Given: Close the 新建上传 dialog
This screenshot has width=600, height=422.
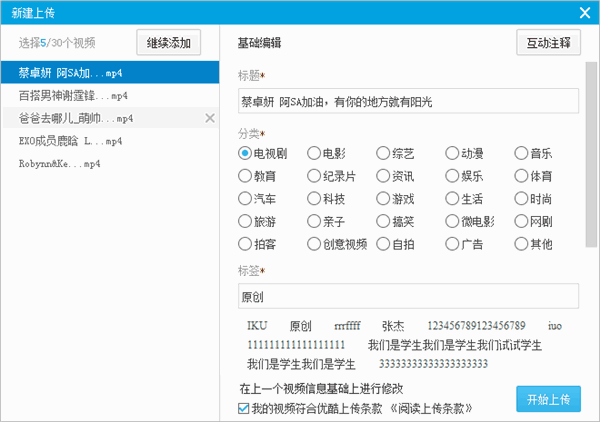Looking at the screenshot, I should (585, 13).
